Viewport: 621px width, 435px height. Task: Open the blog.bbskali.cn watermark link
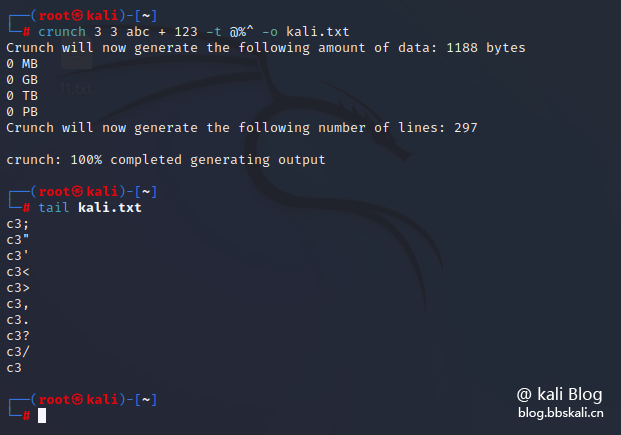[560, 412]
